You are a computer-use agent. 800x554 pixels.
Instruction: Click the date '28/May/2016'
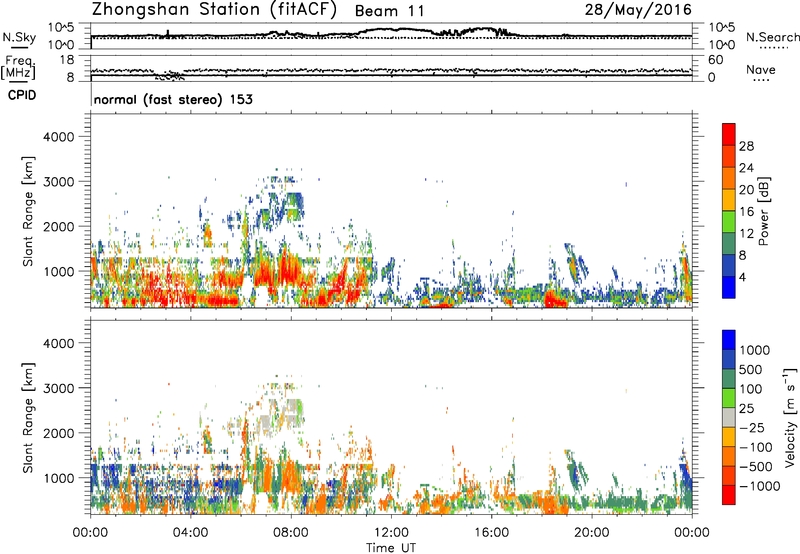[x=638, y=9]
